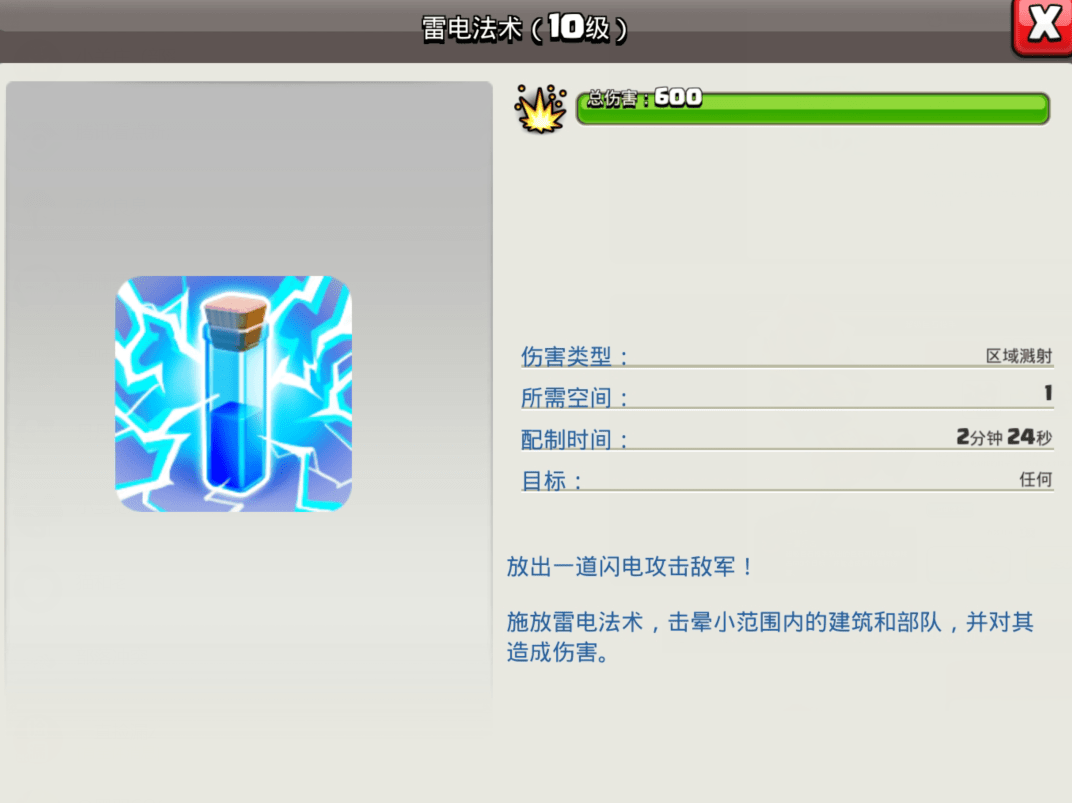Select the 伤害类型 label

coord(575,356)
